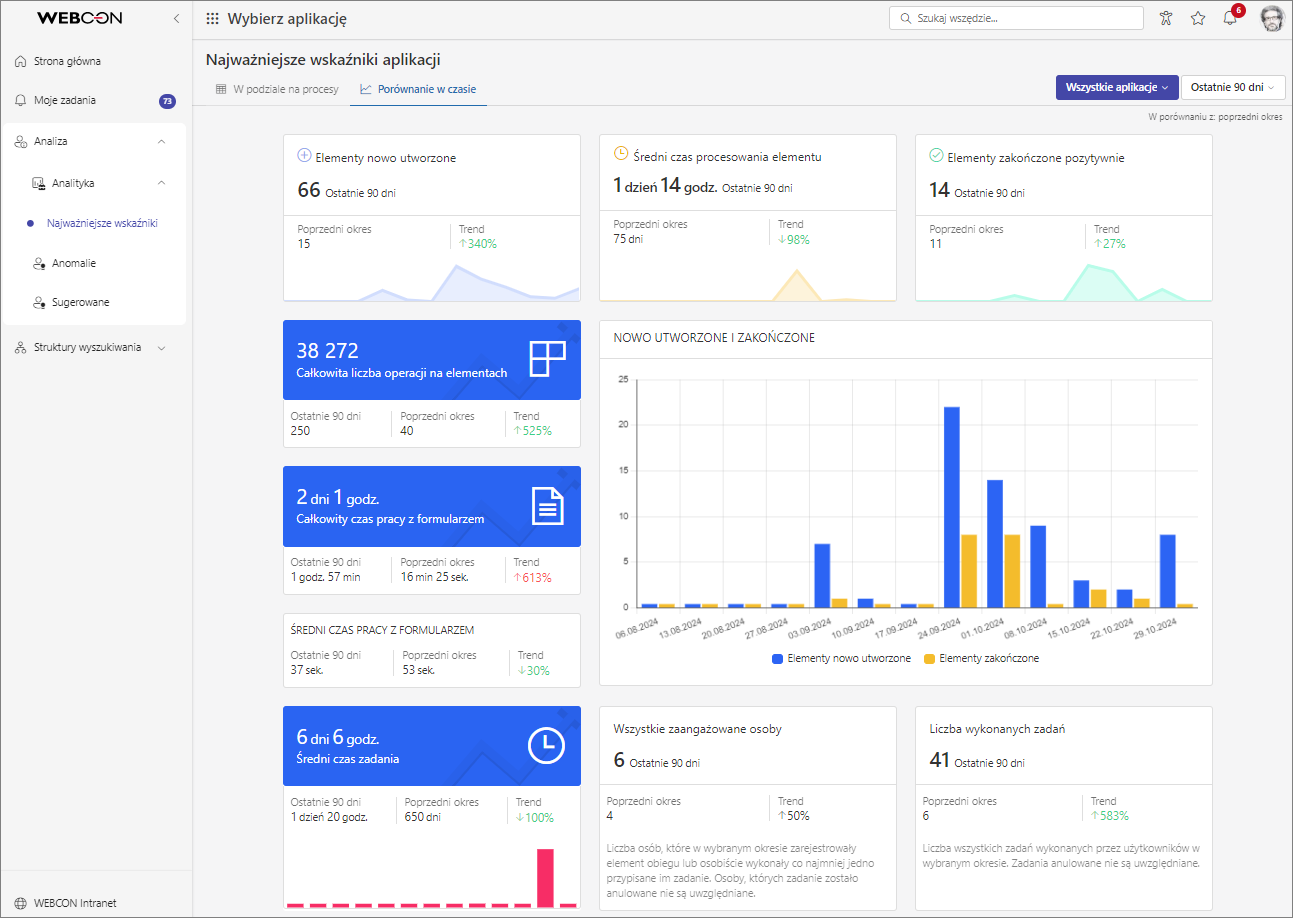Collapse the sidebar with the chevron arrow
The width and height of the screenshot is (1293, 918).
(x=177, y=18)
